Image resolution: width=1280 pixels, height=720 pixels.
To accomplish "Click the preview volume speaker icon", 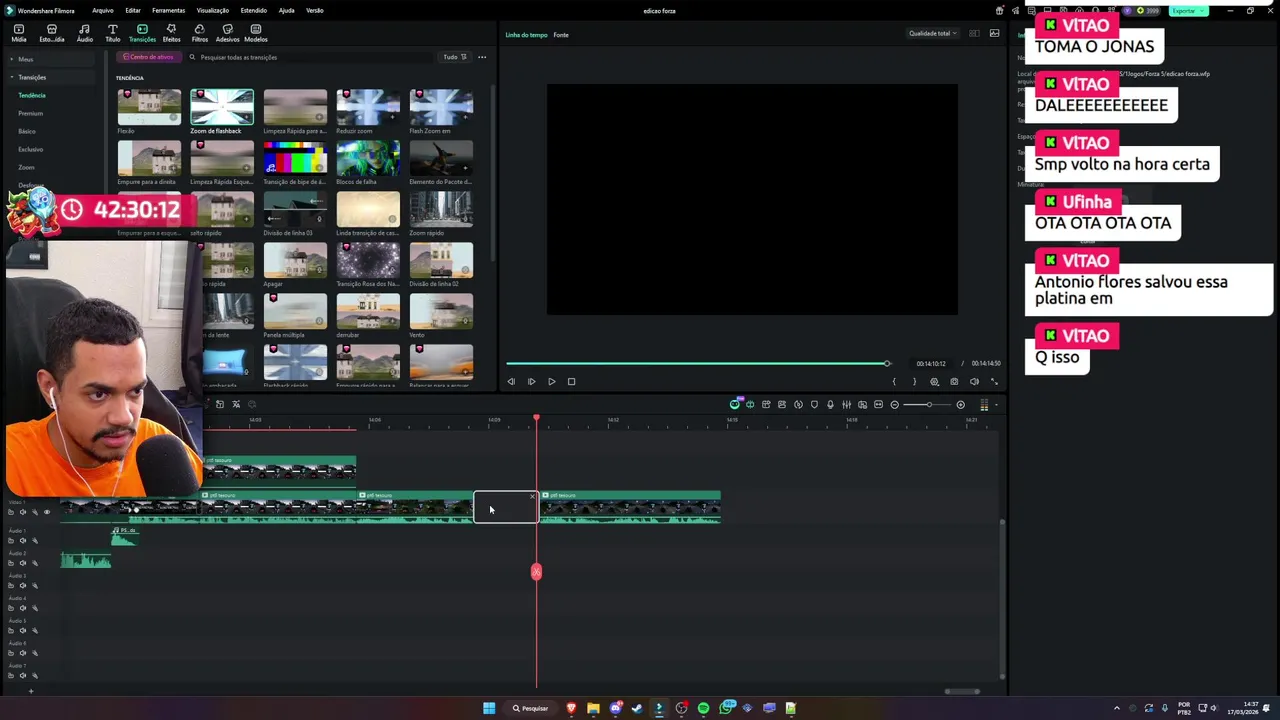I will pyautogui.click(x=974, y=381).
